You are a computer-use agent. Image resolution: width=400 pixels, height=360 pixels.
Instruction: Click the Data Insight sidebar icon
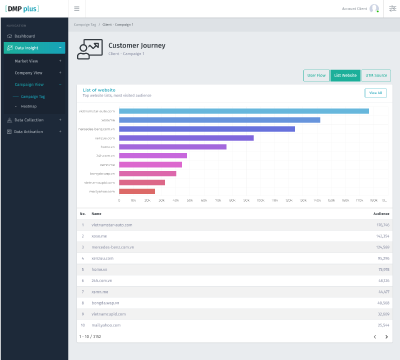pos(10,48)
